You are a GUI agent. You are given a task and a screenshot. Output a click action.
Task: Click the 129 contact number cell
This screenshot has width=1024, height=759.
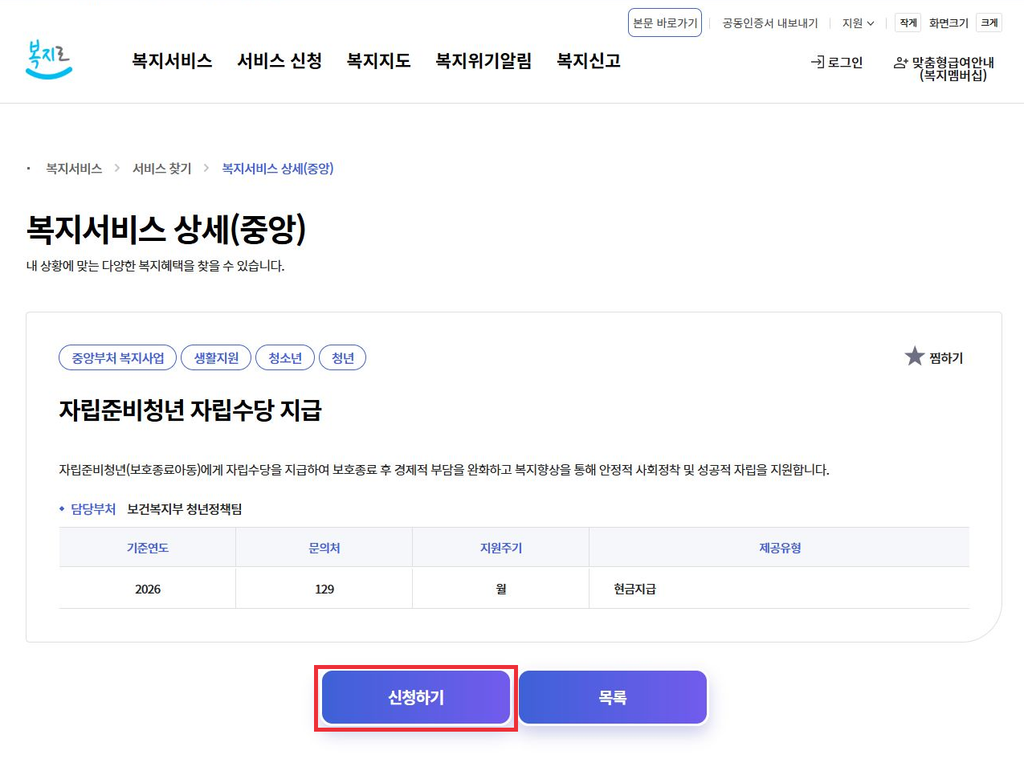point(325,589)
